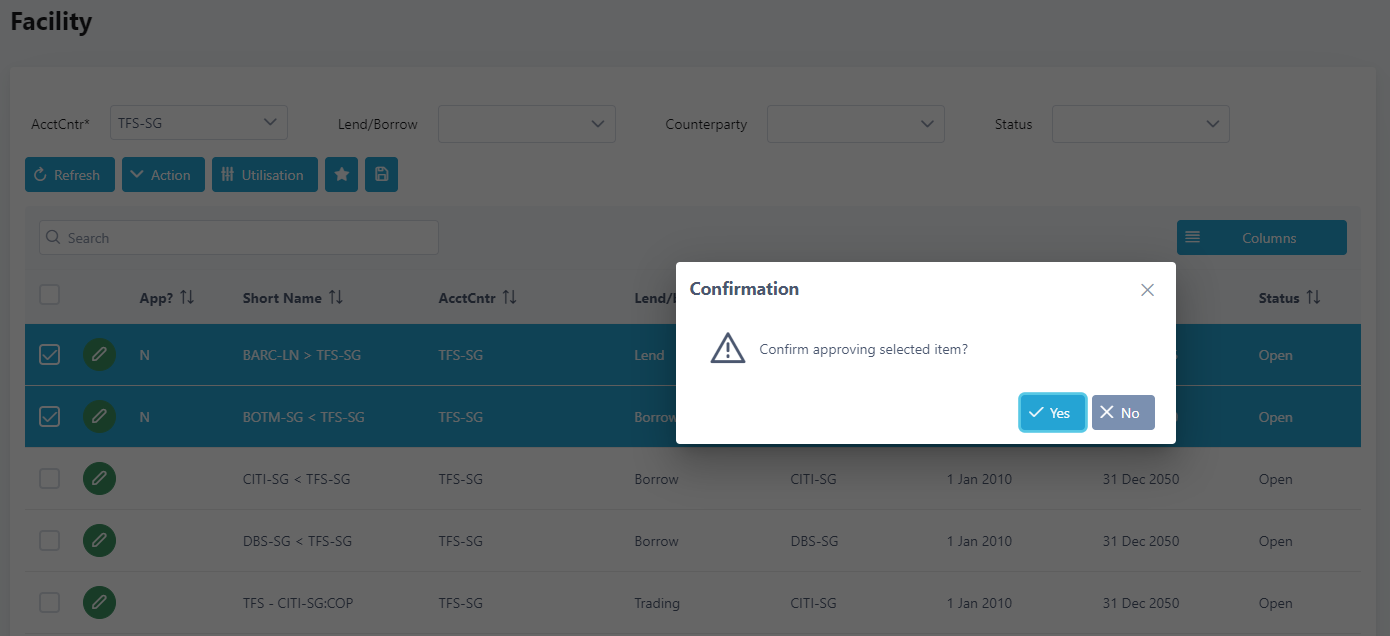1390x636 pixels.
Task: Confirm approval by clicking Yes
Action: [1052, 413]
